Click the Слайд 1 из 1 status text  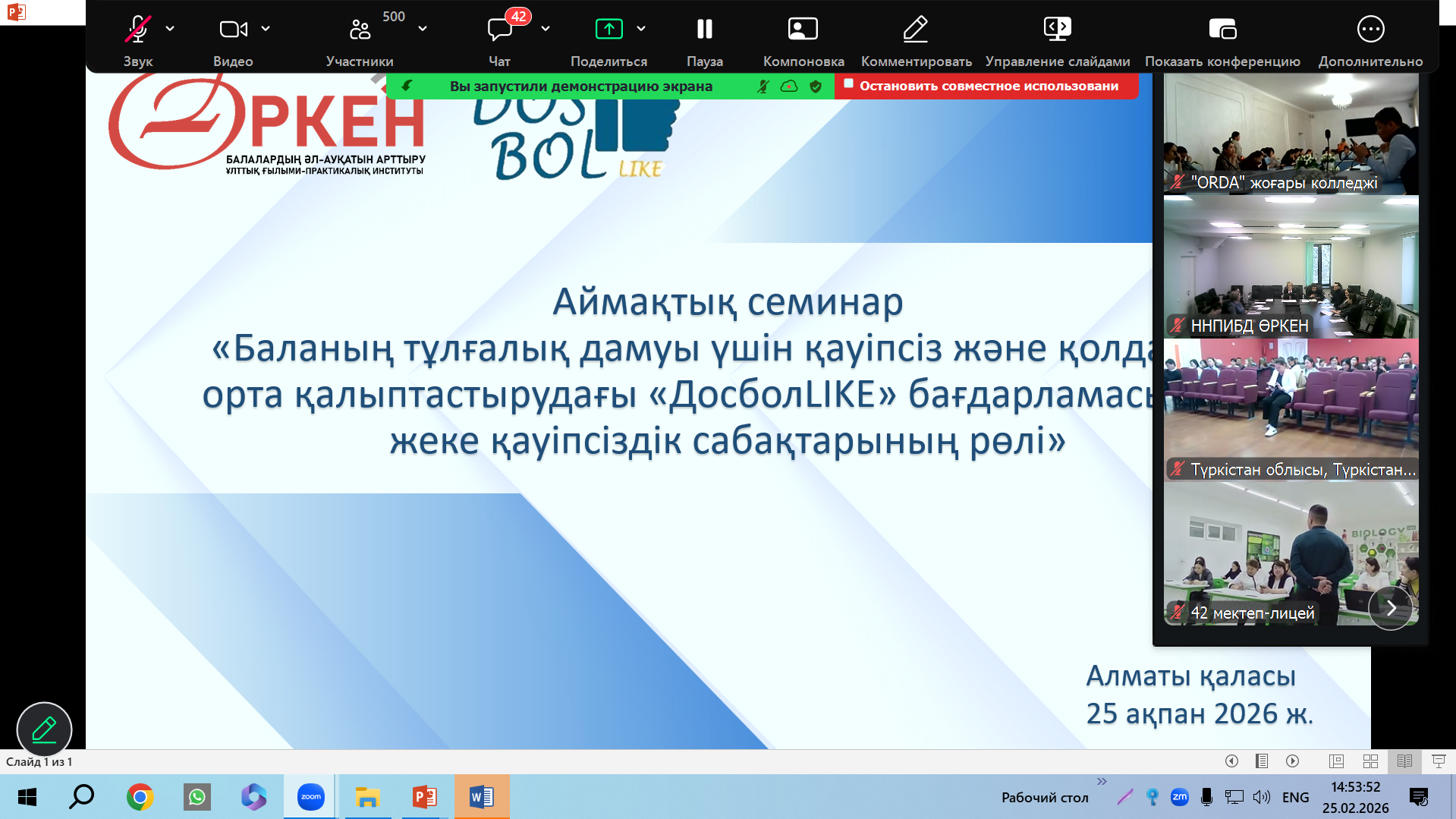point(39,761)
